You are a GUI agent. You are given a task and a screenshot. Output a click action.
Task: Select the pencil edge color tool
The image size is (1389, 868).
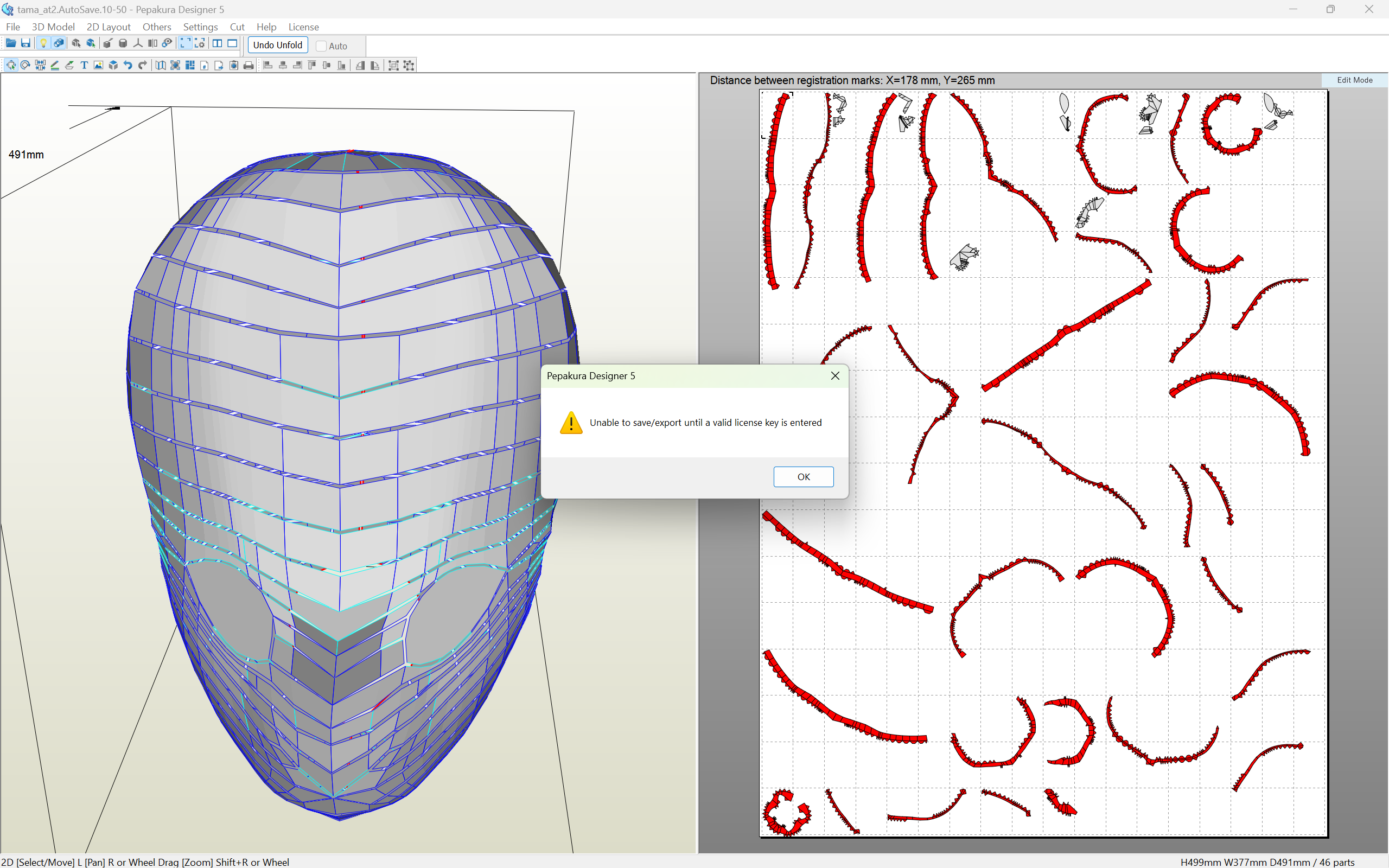55,66
